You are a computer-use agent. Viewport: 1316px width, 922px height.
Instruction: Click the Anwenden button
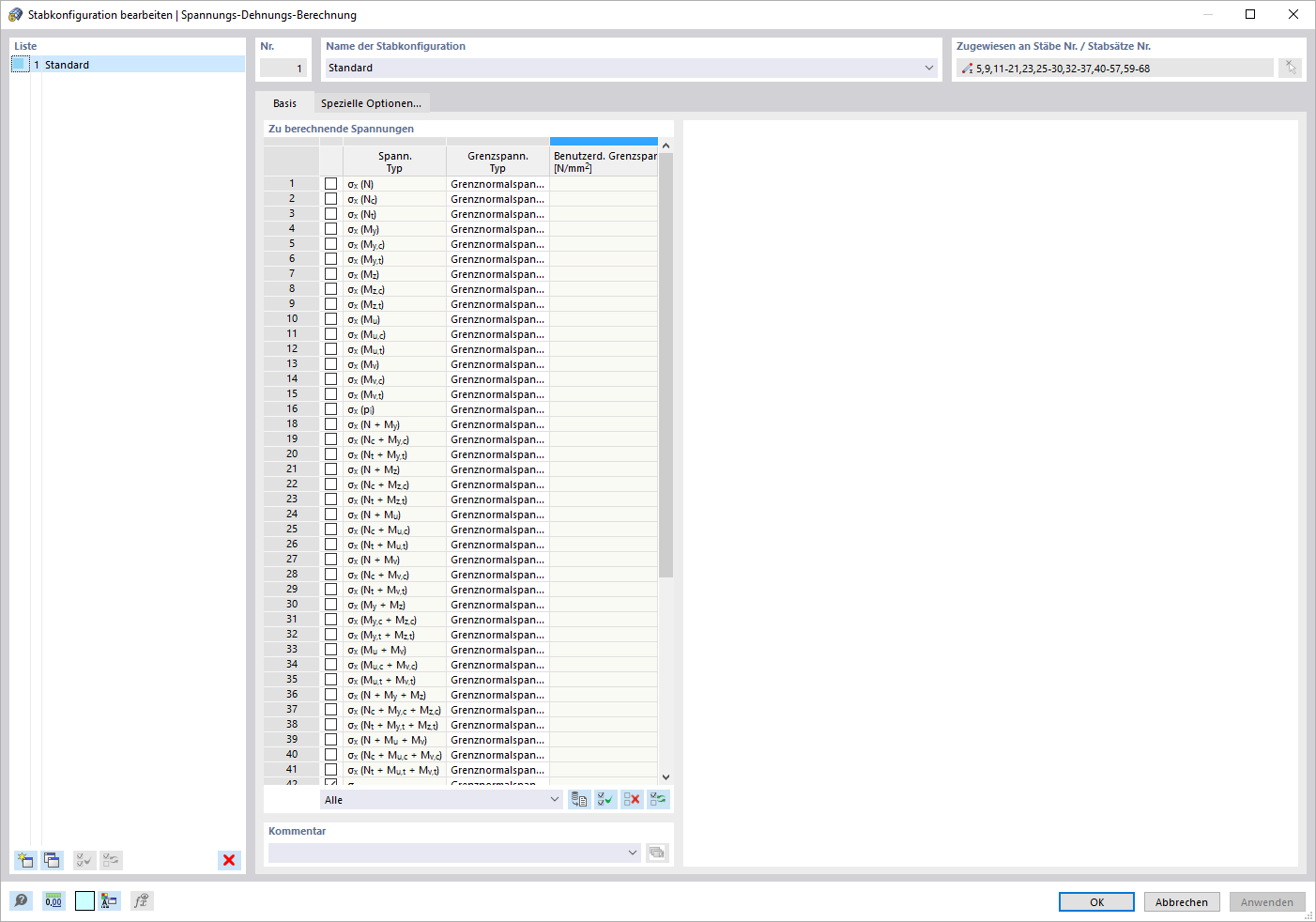(1267, 902)
